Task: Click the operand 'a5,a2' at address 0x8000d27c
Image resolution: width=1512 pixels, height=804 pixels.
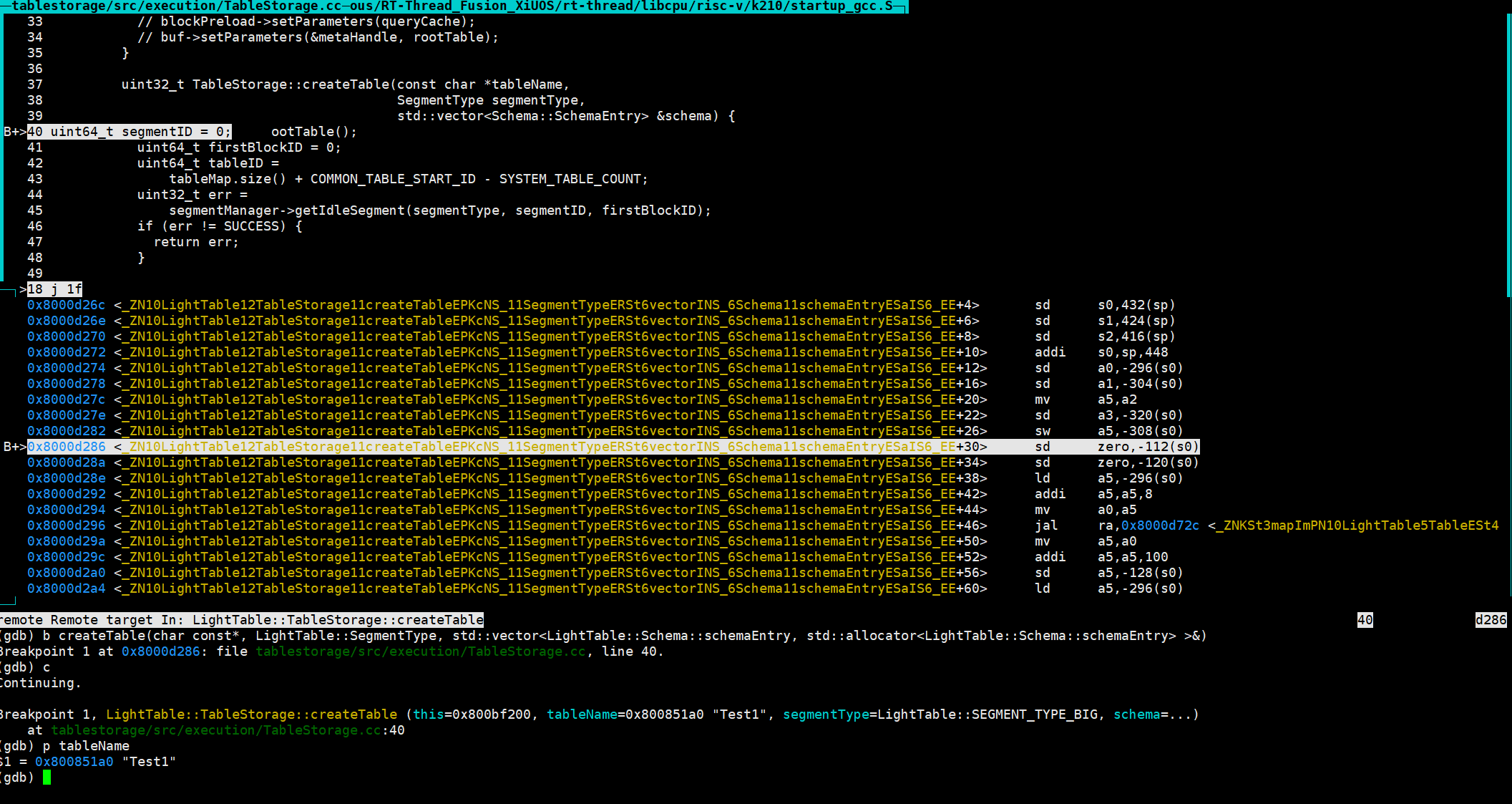Action: tap(1117, 399)
